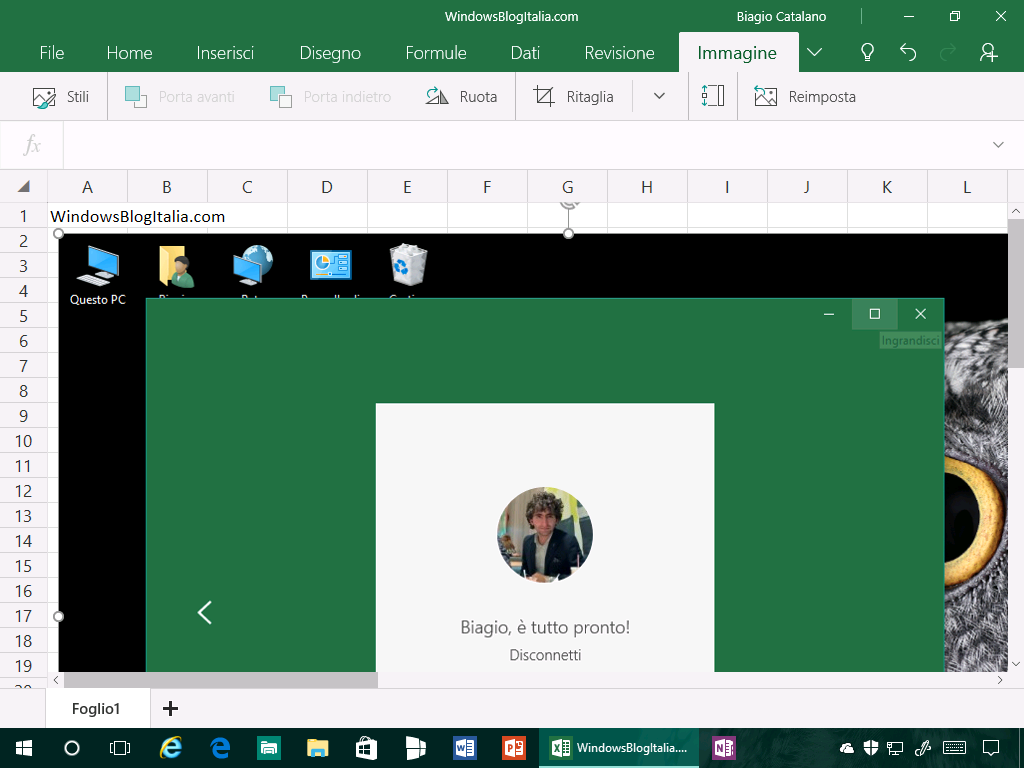Select column D header

327,187
